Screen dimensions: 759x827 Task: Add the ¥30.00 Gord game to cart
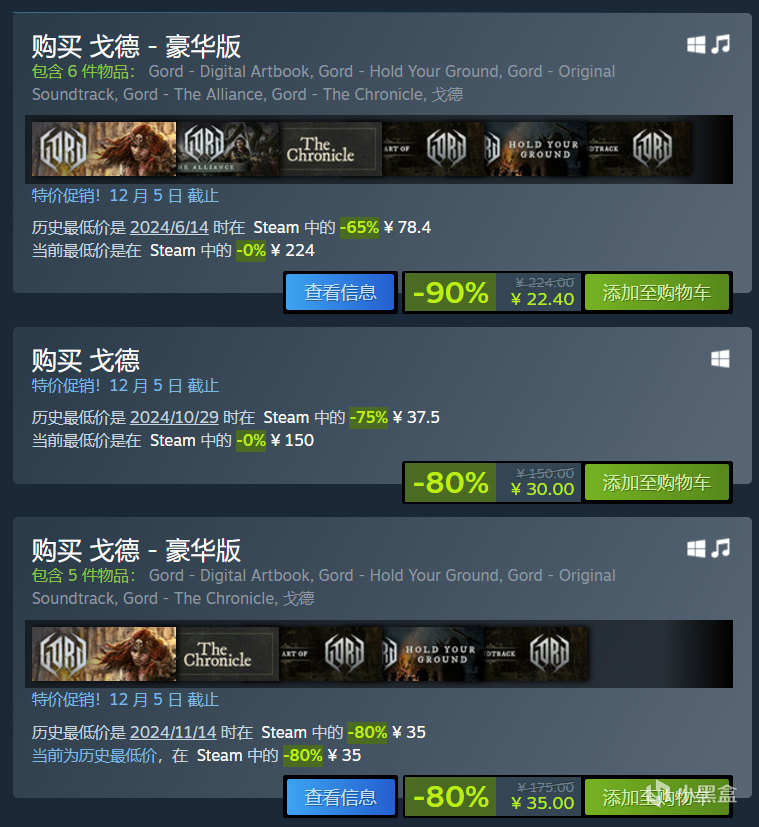(x=656, y=482)
